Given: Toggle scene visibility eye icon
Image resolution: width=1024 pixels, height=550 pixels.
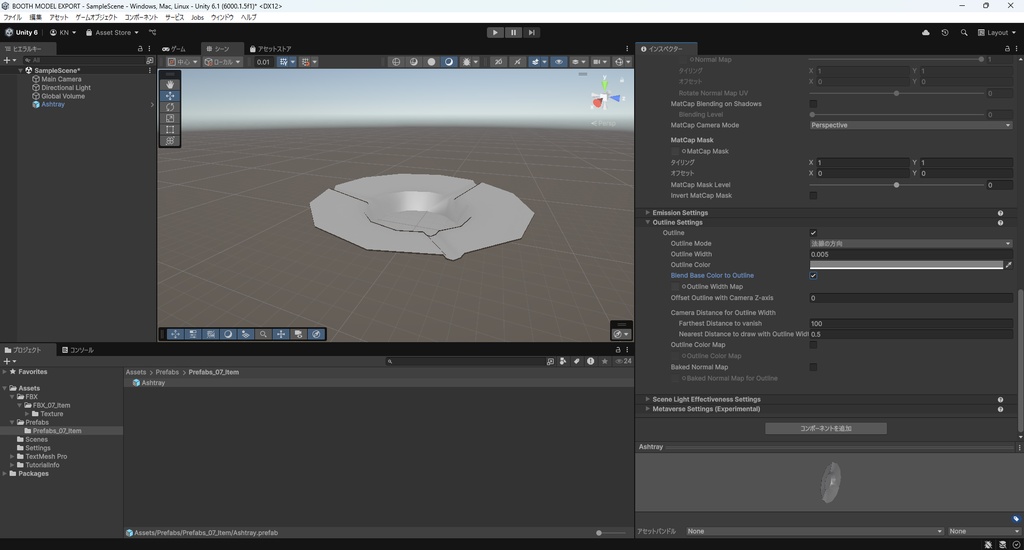Looking at the screenshot, I should tap(559, 61).
